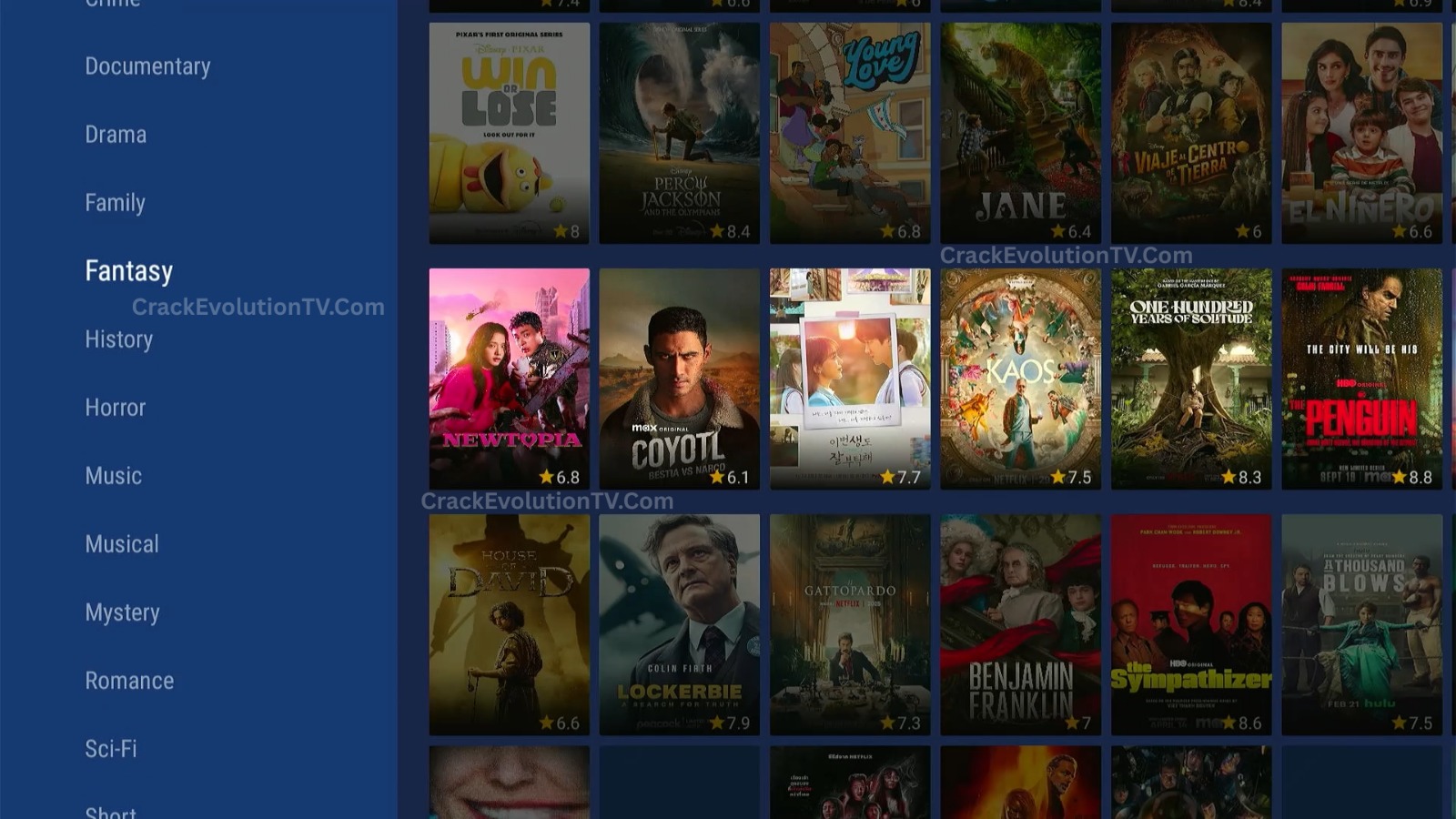Select the Kaos poster

click(1020, 379)
